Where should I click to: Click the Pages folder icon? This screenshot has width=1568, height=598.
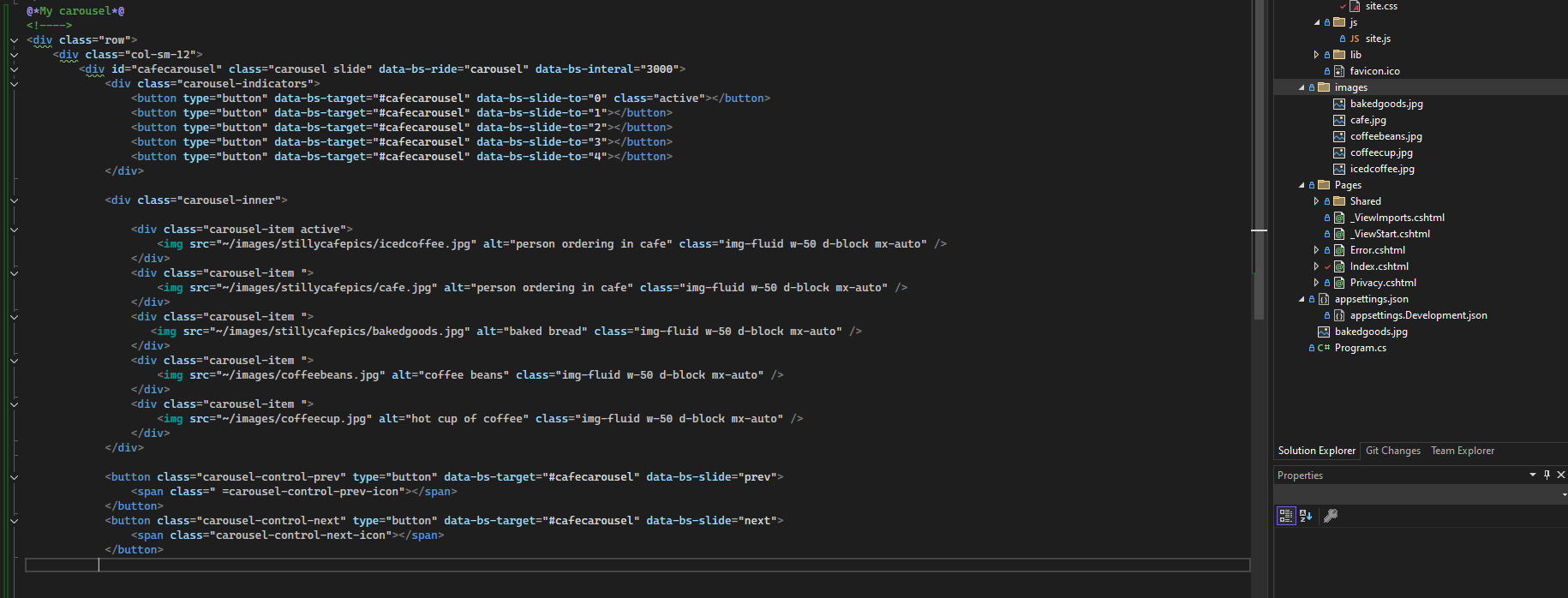[1324, 185]
